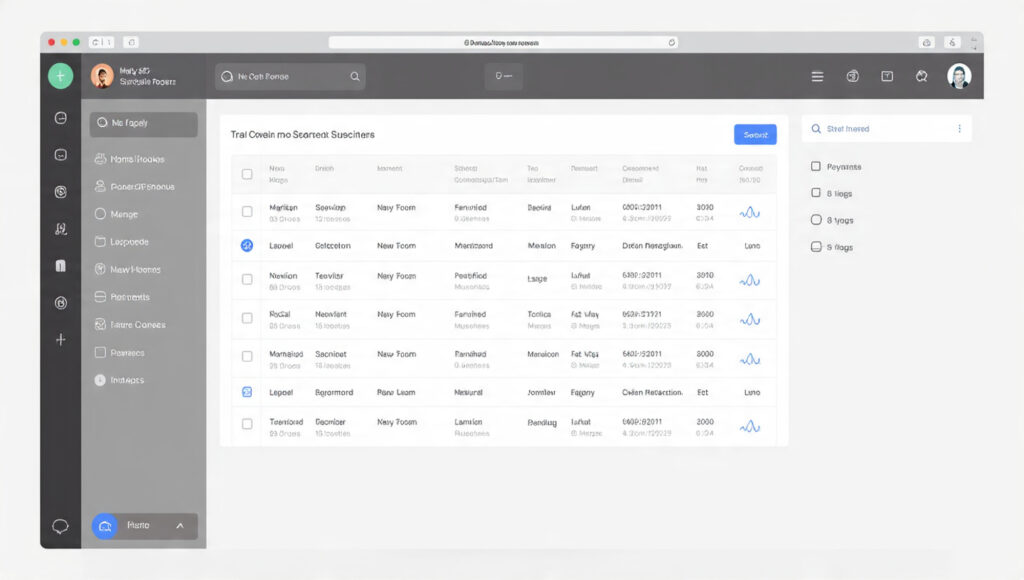Open the three-dot menu in the right search panel

[x=959, y=129]
